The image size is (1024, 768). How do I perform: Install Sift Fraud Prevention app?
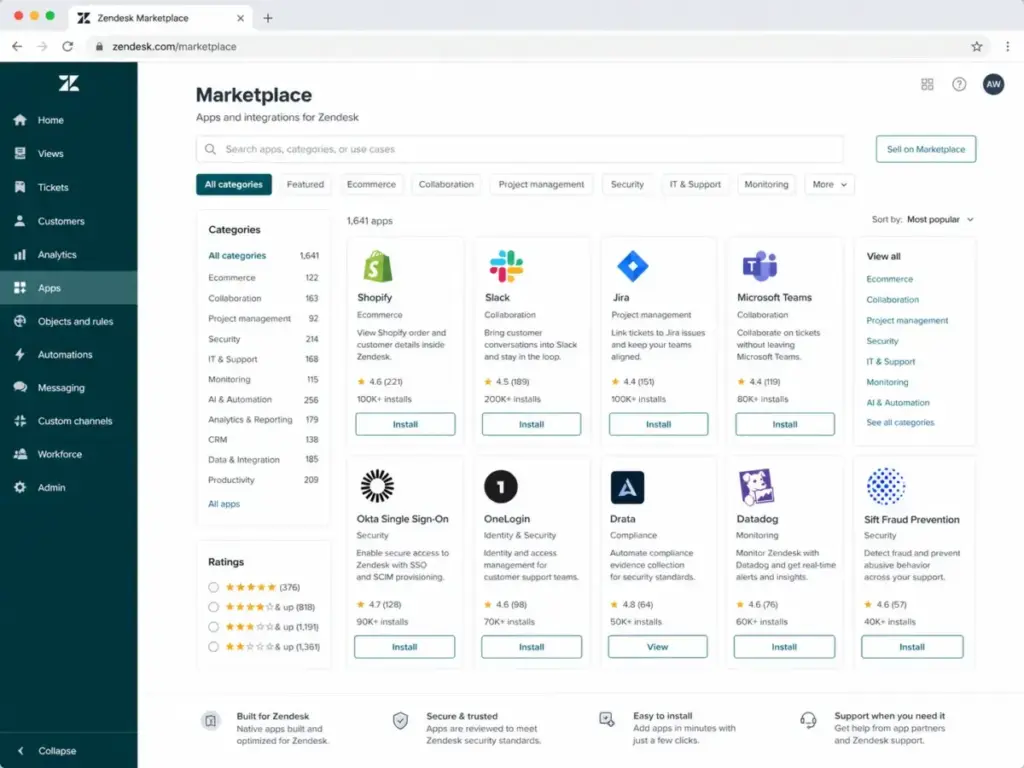tap(912, 647)
